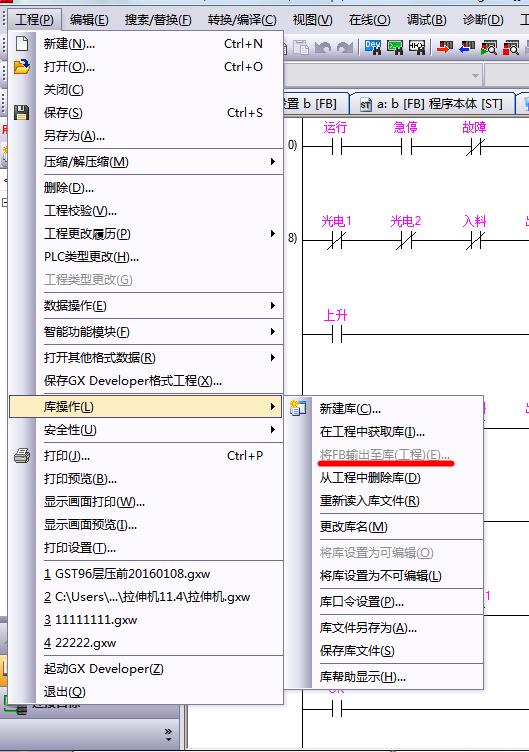The height and width of the screenshot is (752, 529).
Task: Open the toolbar combo box dropdown arrow
Action: 475,76
